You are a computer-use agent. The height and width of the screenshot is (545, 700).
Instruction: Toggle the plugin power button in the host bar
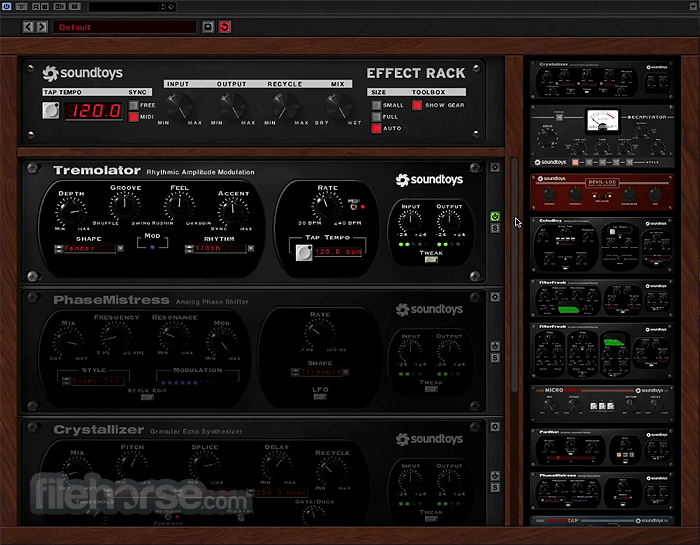[x=6, y=6]
